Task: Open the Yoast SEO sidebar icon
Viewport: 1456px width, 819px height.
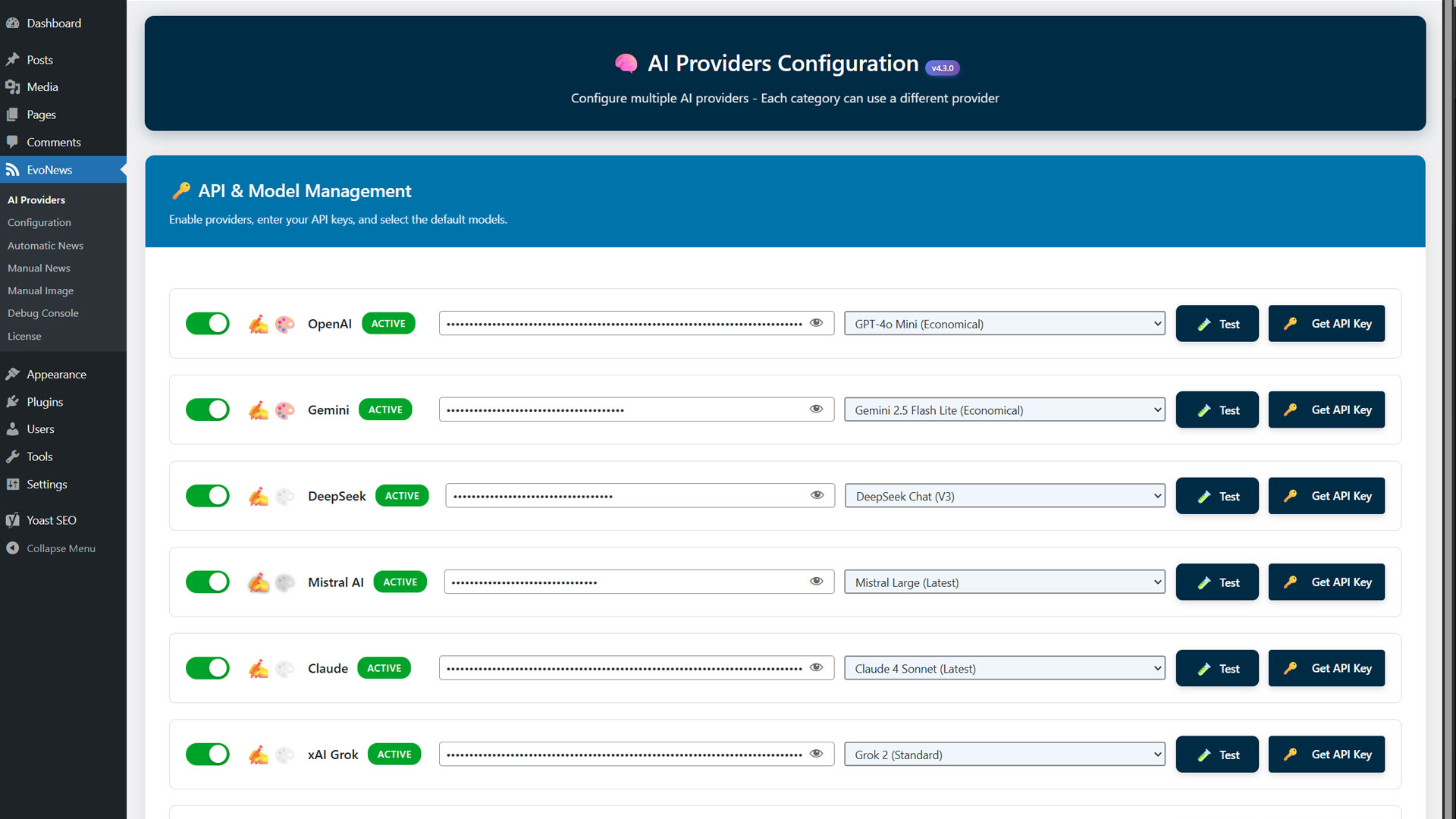Action: tap(13, 520)
